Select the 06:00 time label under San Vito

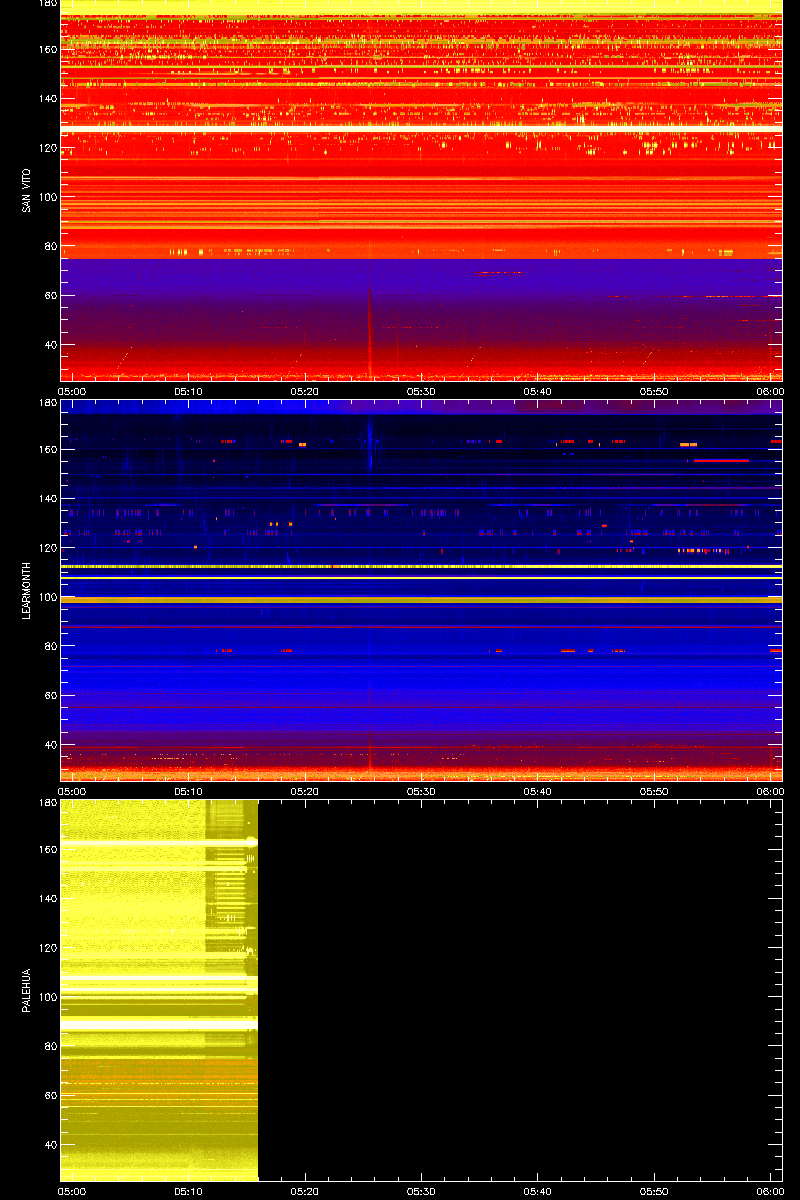pos(770,391)
